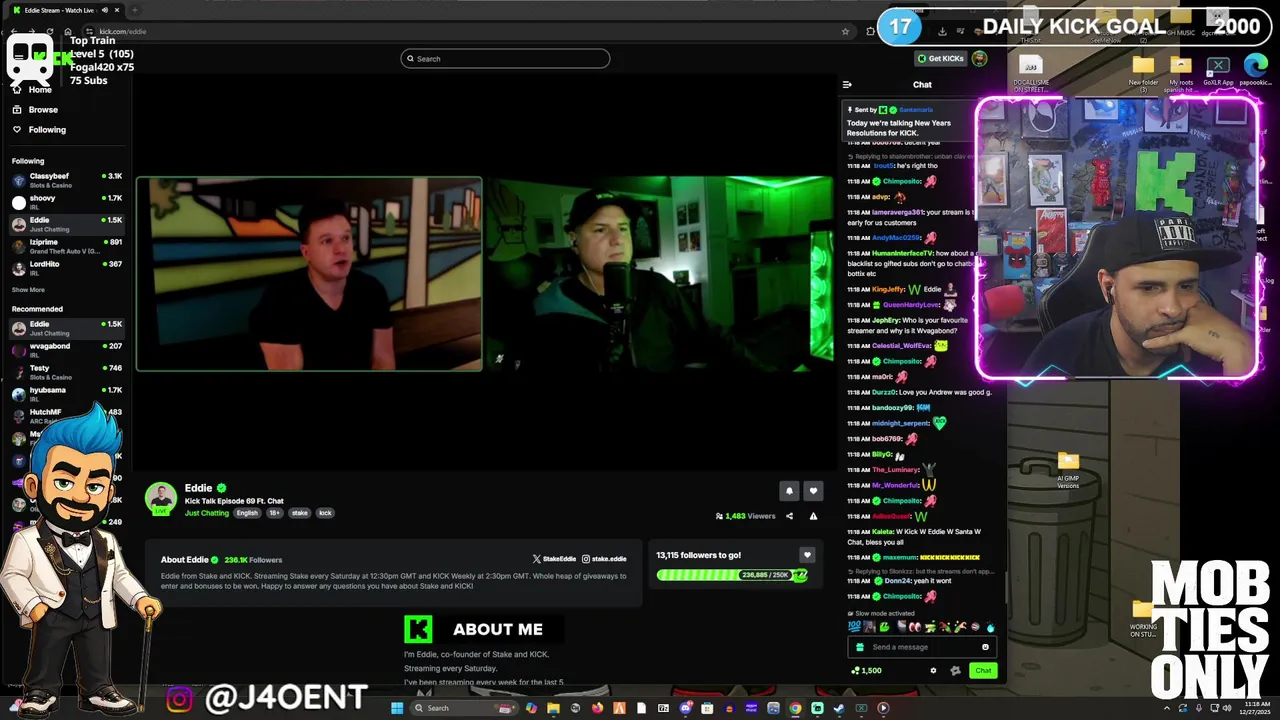Open Steam from the taskbar

(839, 708)
